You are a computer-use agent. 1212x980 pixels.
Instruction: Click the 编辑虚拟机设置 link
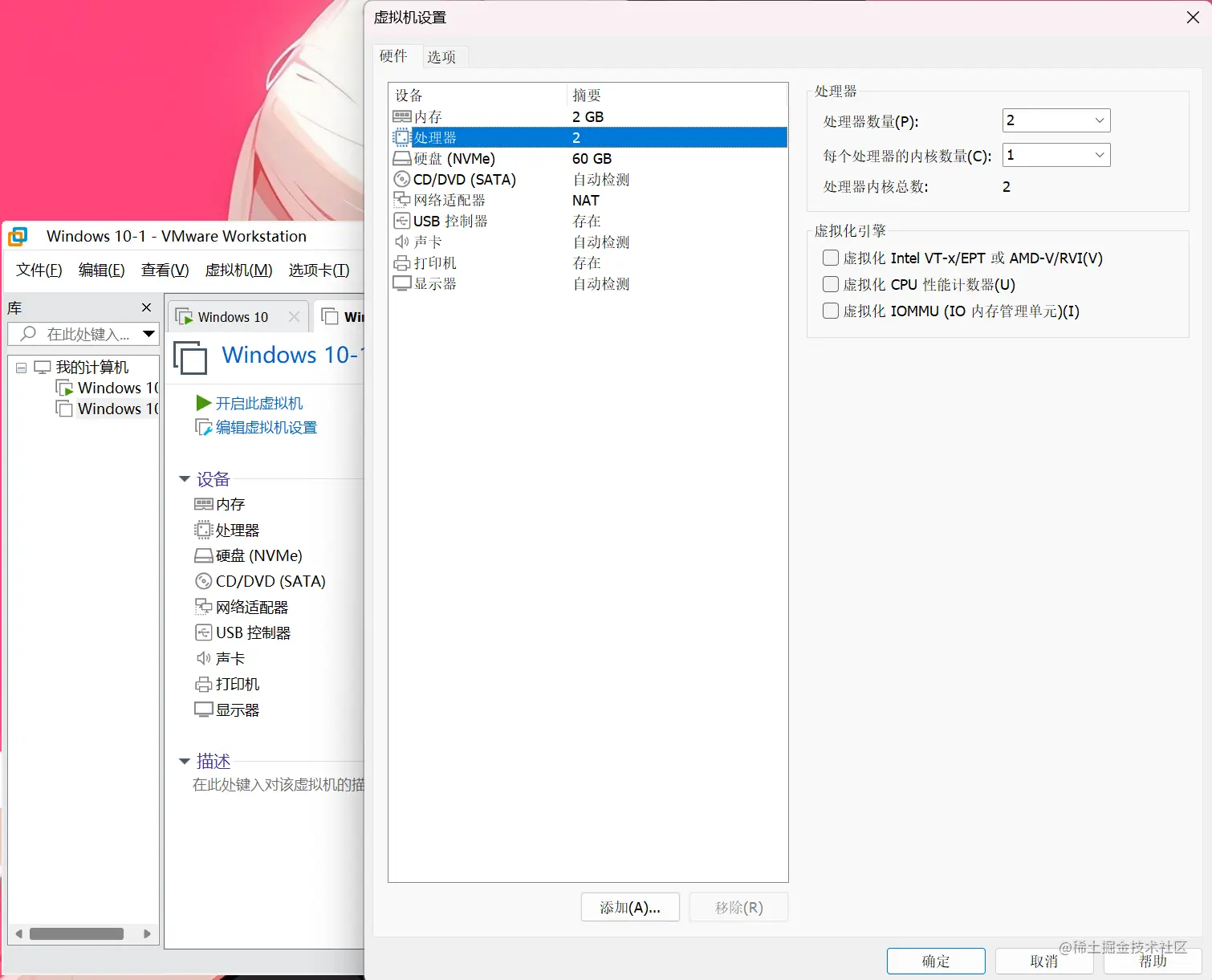(x=266, y=428)
